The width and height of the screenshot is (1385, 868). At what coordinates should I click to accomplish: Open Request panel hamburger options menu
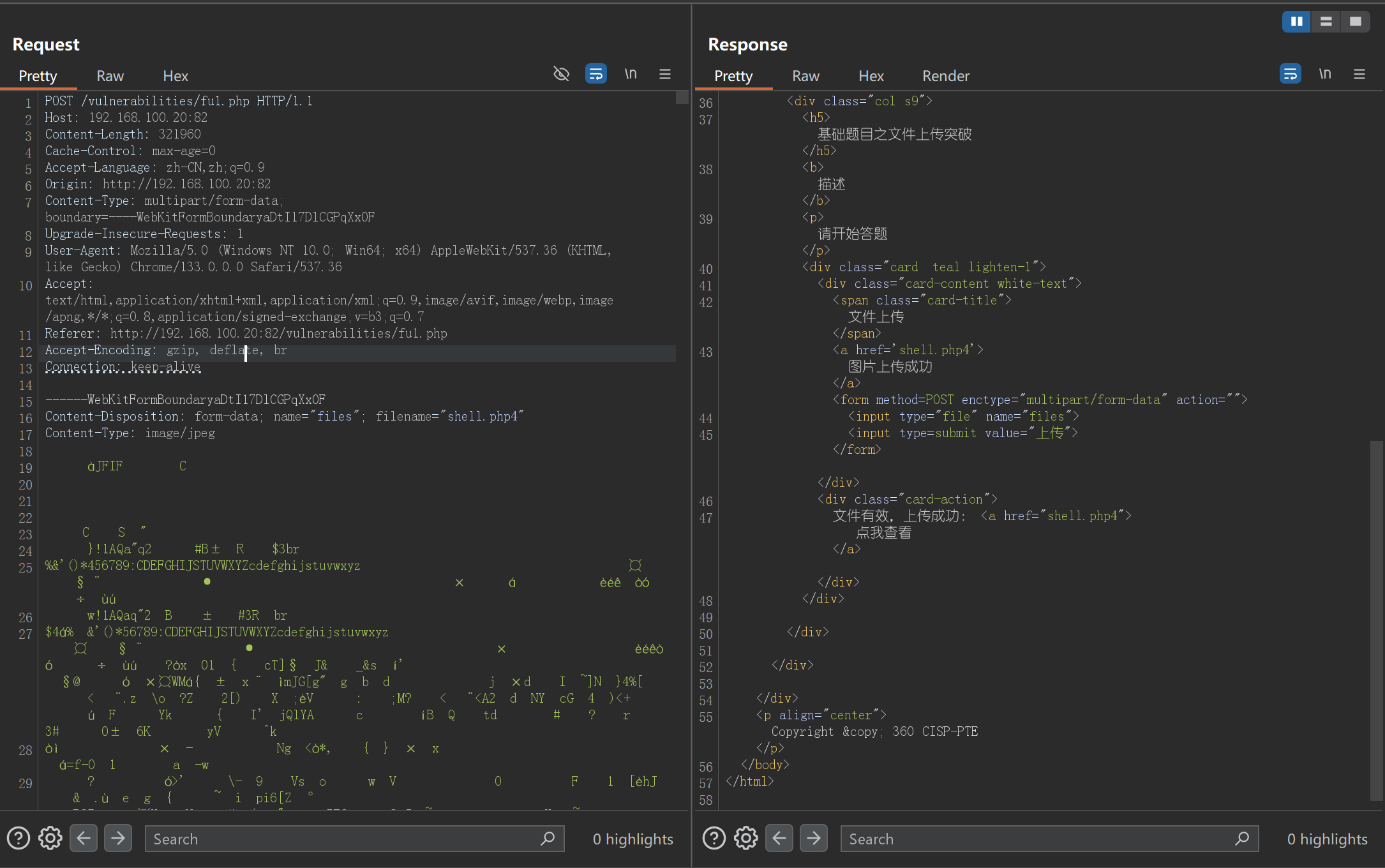tap(664, 74)
